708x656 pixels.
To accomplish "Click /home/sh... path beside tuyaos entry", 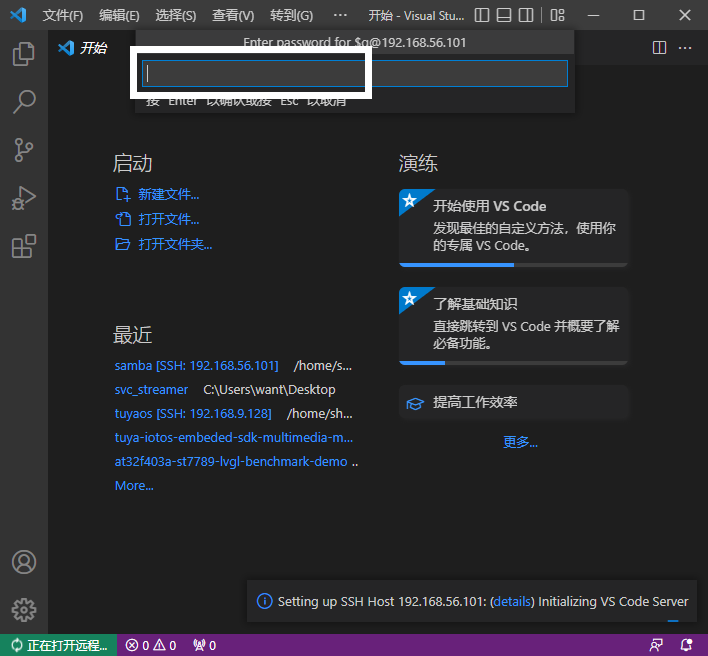I will coord(320,414).
